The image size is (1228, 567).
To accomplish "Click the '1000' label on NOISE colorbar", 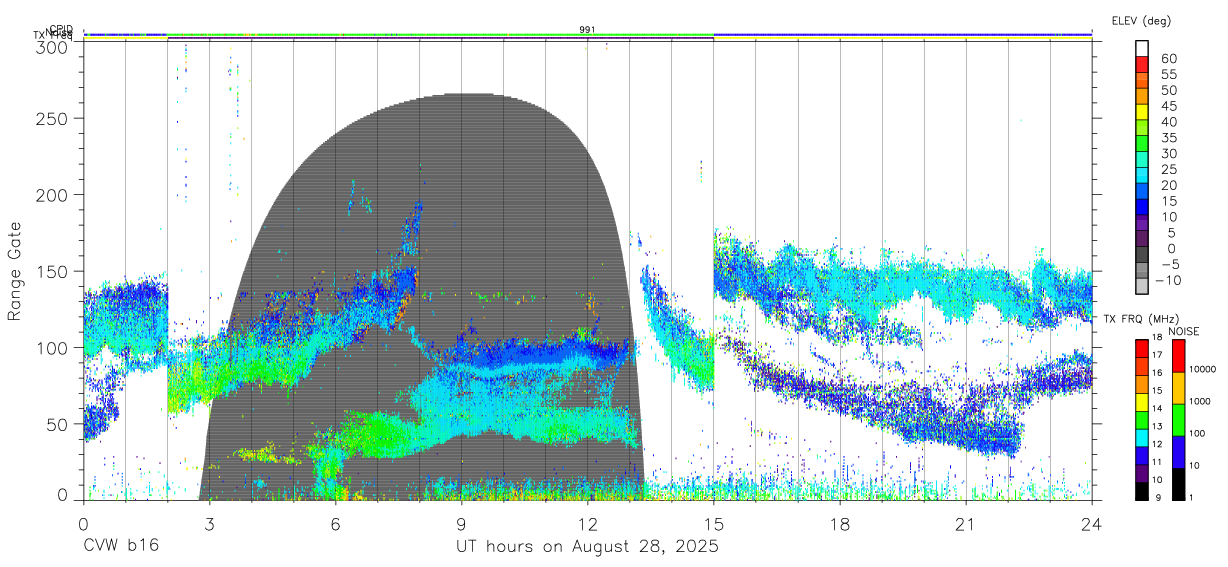I will (1201, 402).
